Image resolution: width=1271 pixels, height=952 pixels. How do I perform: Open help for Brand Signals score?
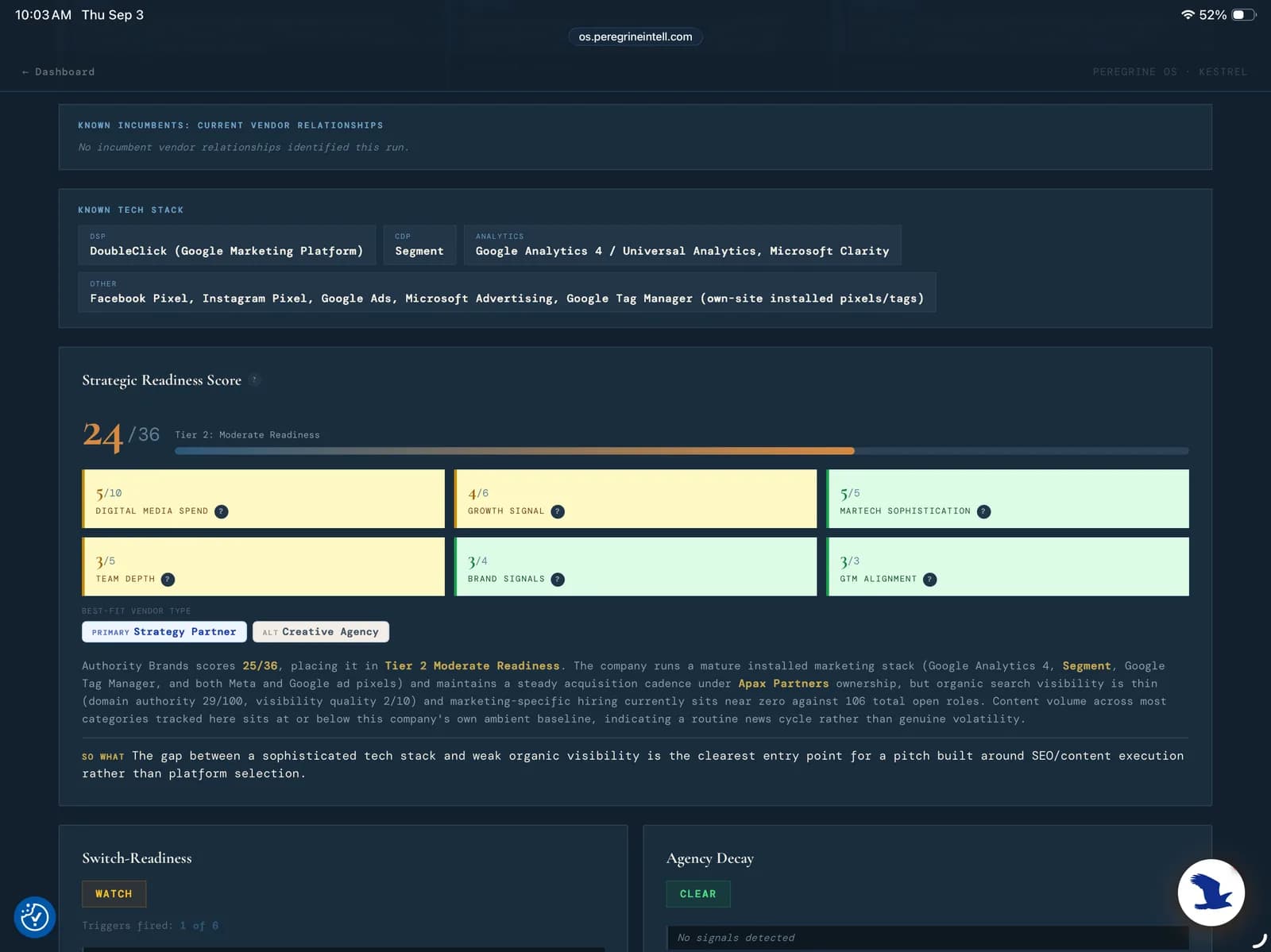pos(558,580)
